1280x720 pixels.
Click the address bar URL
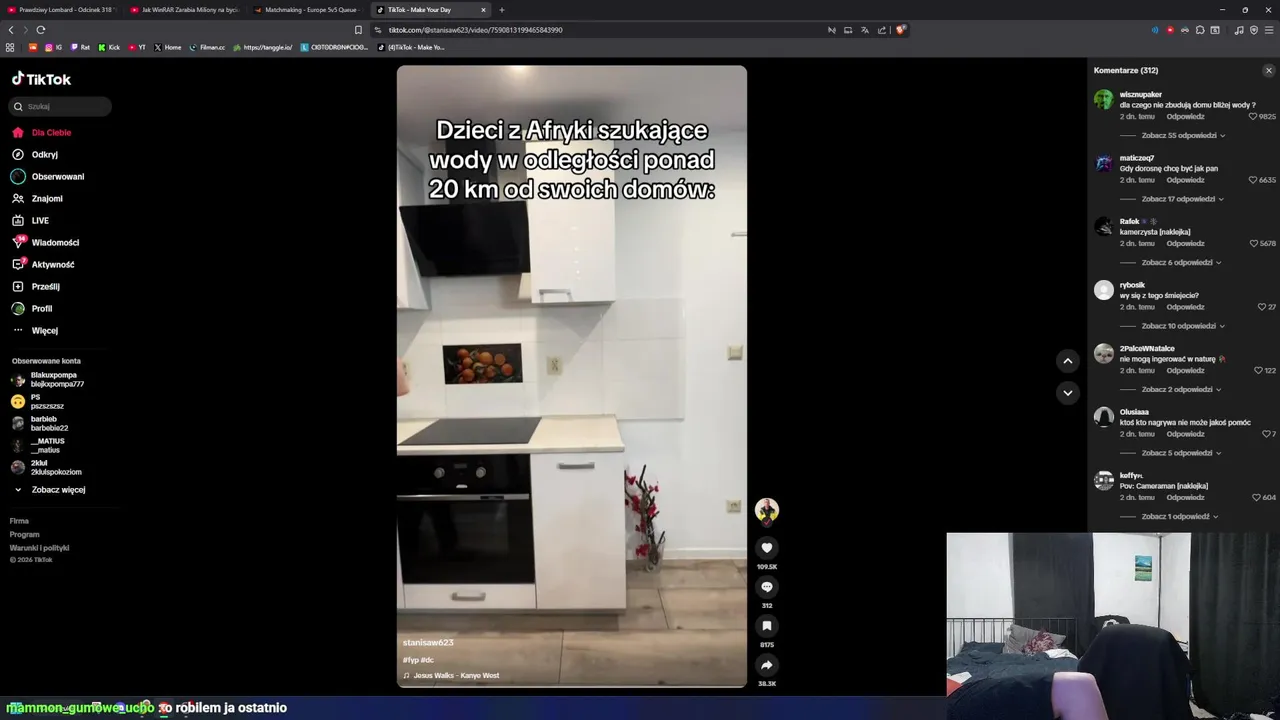476,30
